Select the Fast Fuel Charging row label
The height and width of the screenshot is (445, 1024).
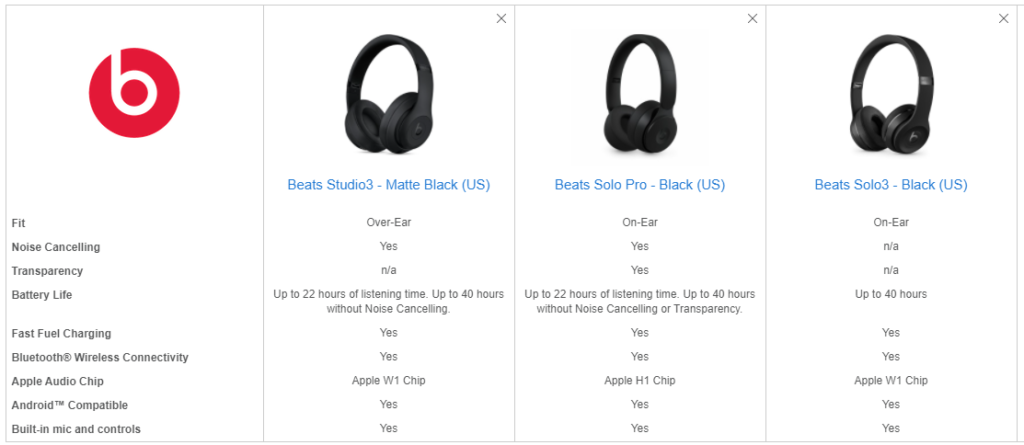61,333
